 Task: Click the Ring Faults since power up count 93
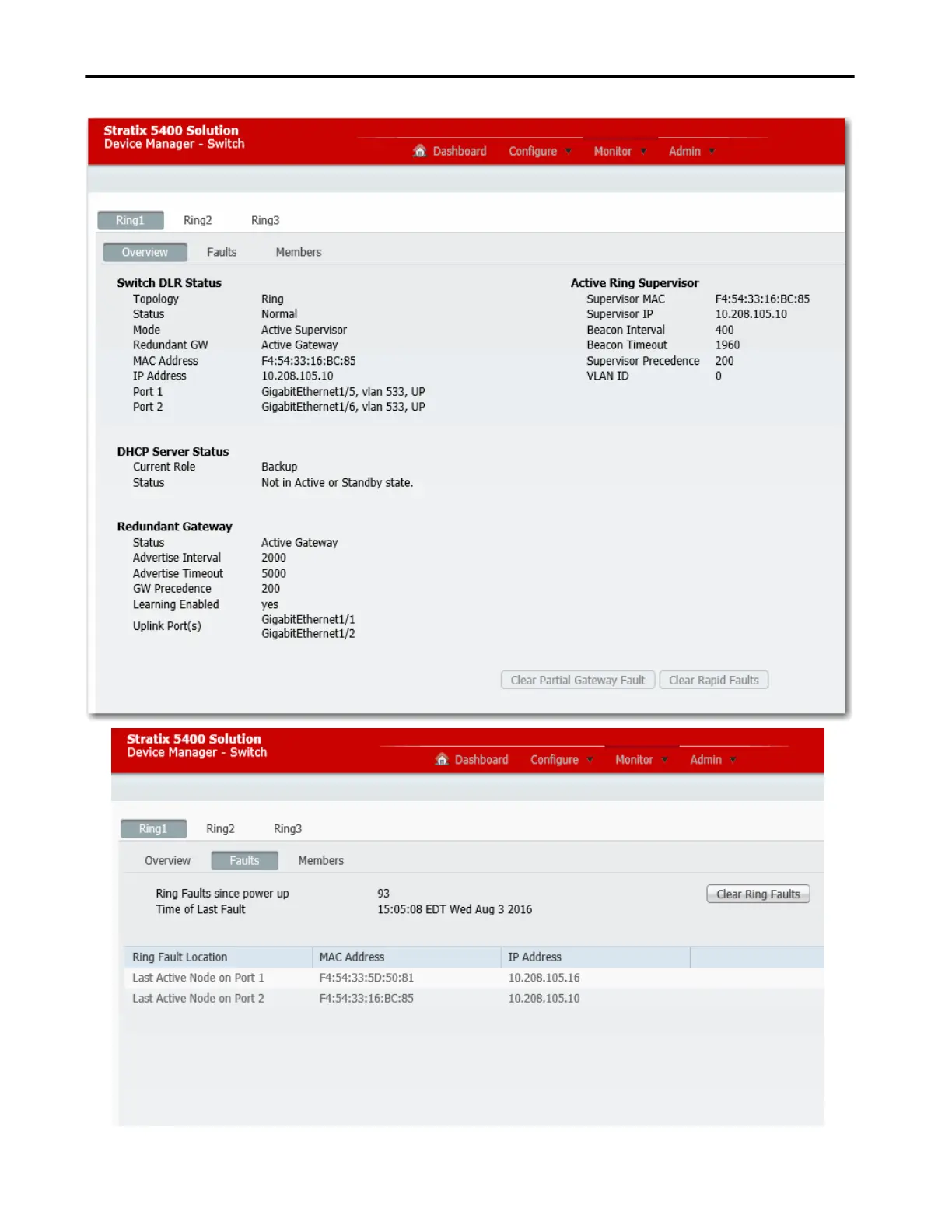[383, 894]
